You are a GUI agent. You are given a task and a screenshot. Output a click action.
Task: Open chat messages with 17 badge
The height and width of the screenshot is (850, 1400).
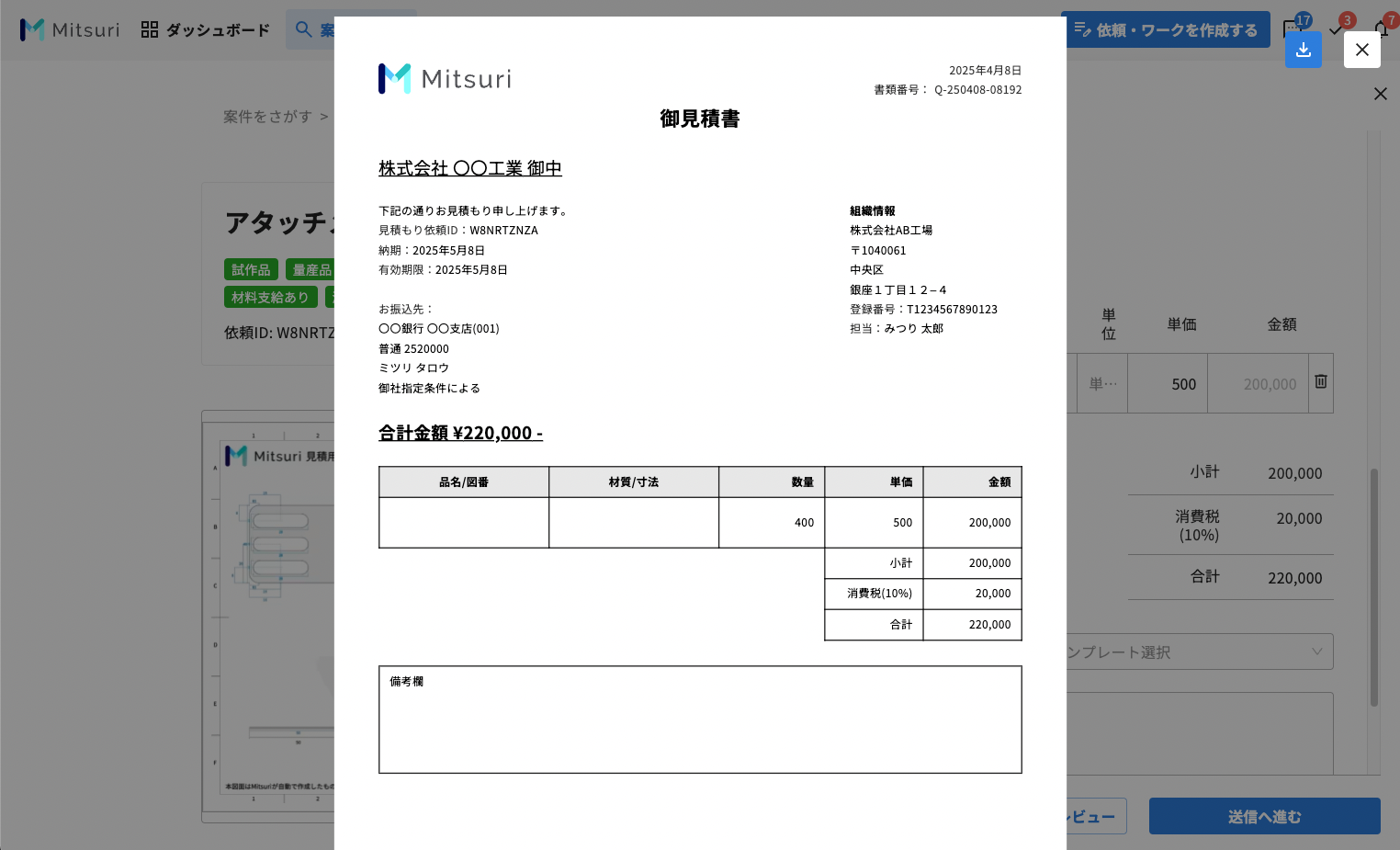[1293, 28]
